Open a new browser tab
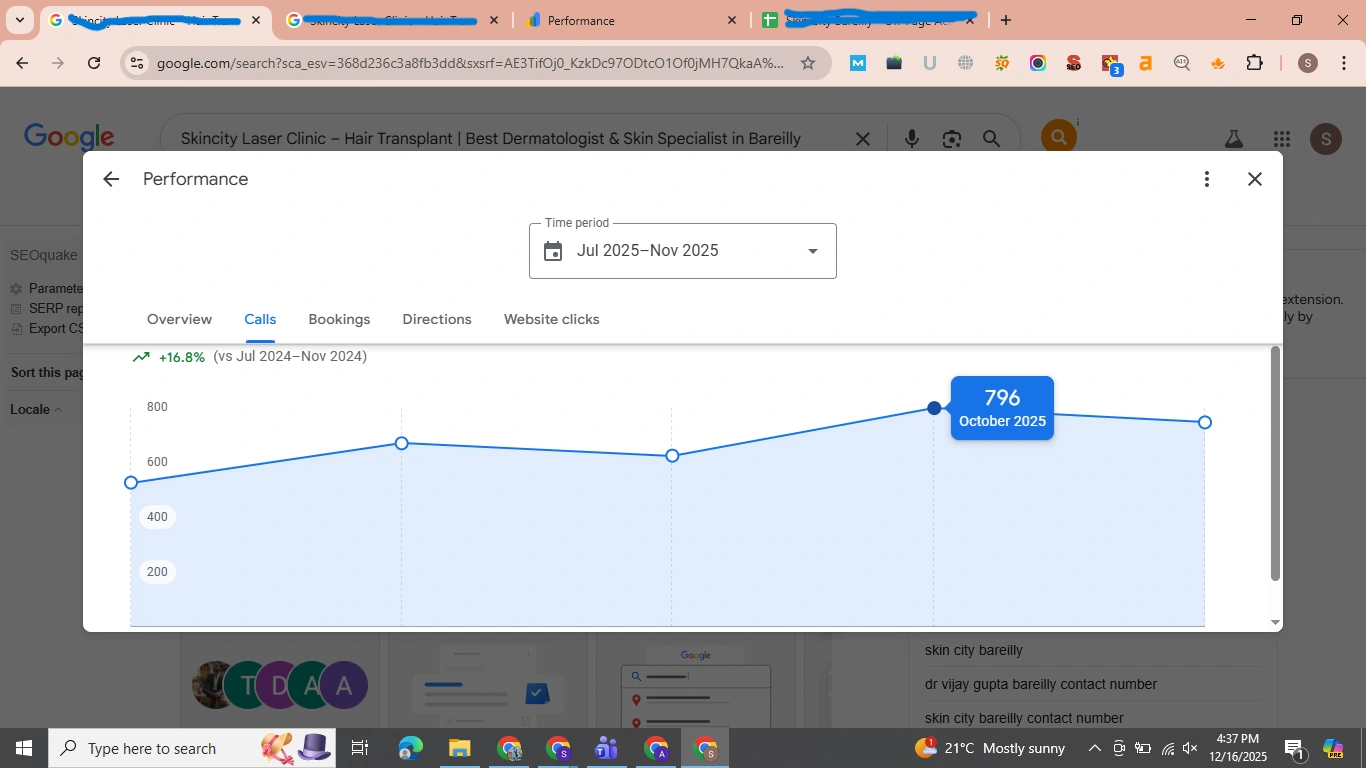Screen dimensions: 1366x768 coord(1006,20)
